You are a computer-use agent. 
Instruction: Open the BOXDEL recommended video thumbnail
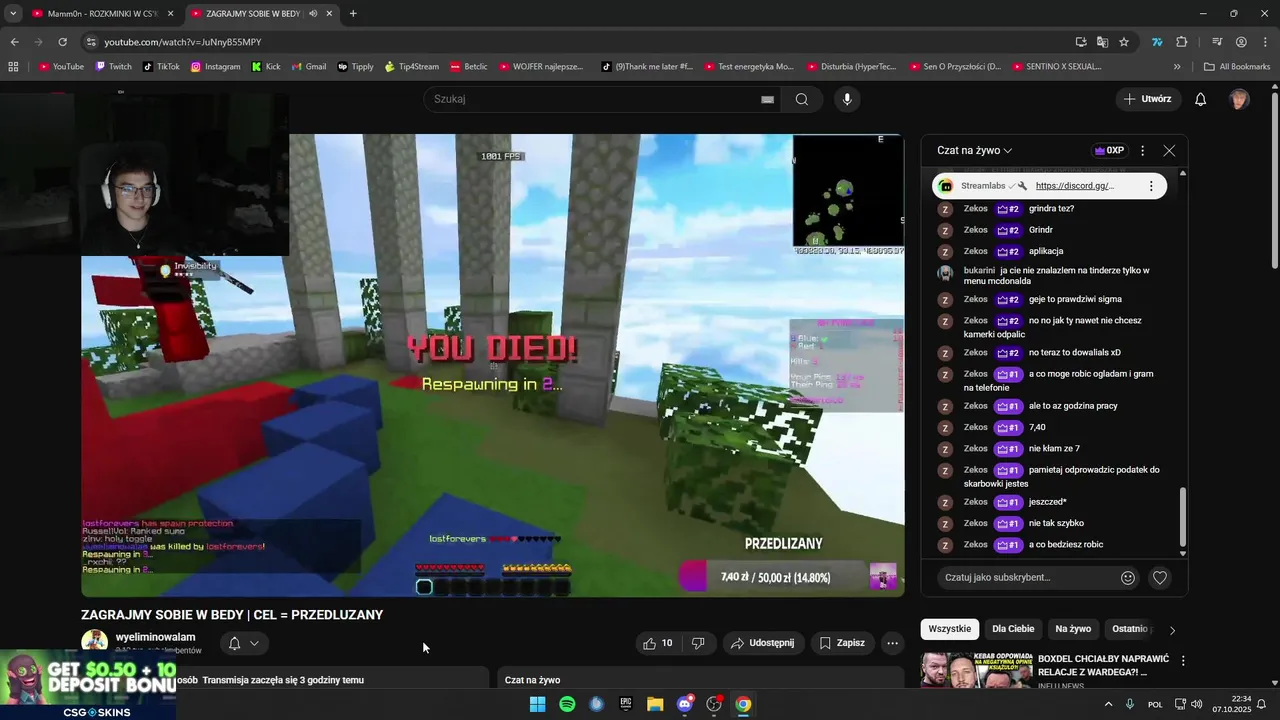[976, 672]
